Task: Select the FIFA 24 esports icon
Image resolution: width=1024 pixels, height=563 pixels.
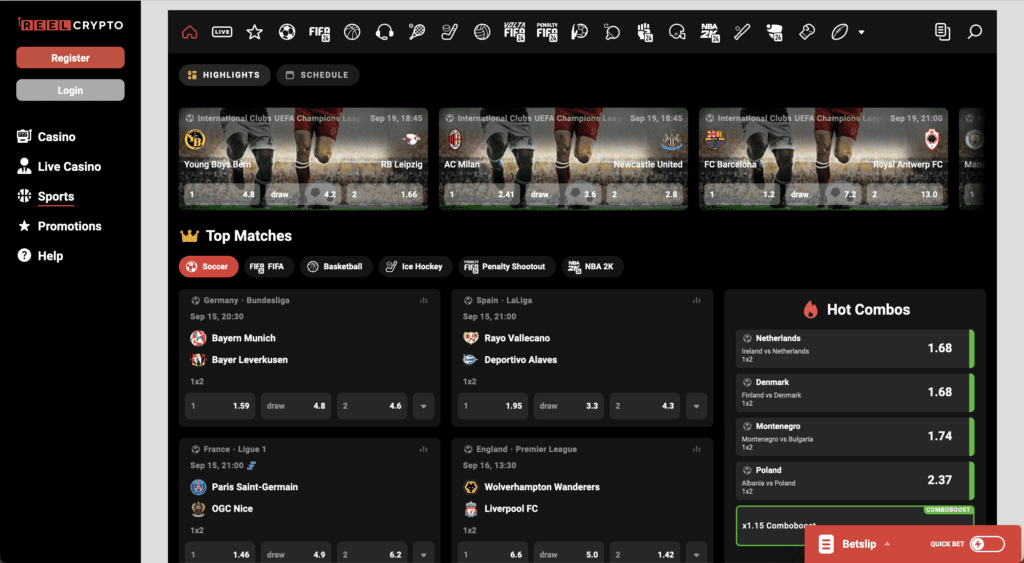Action: [319, 32]
